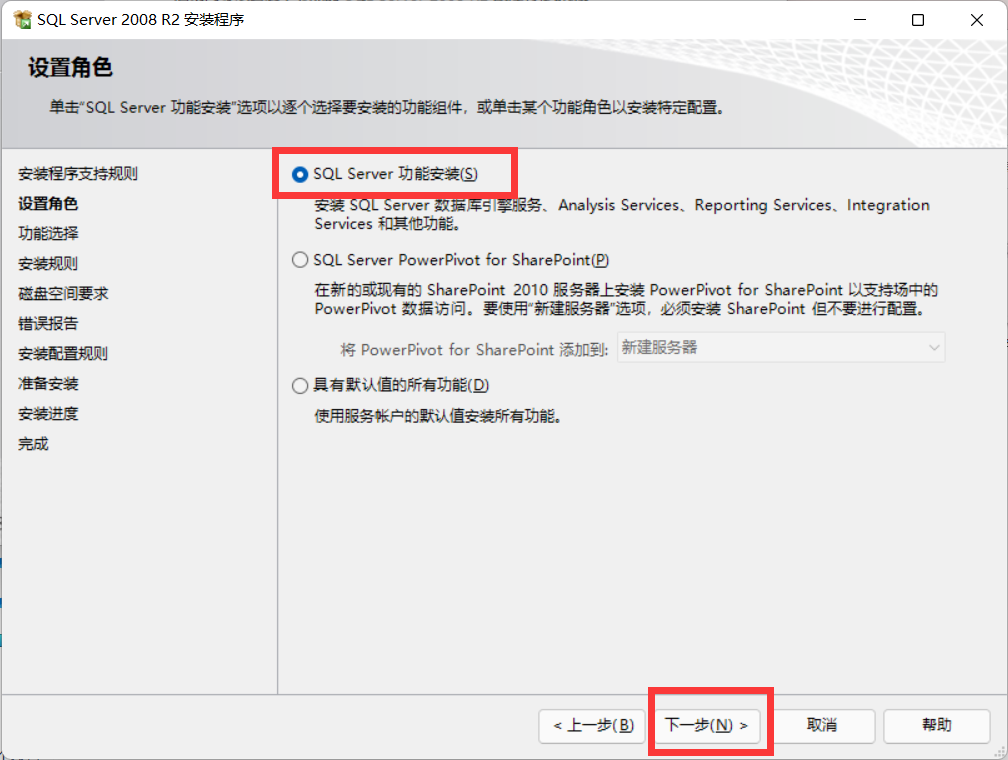
Task: Click 下一步(N) button to proceed
Action: tap(706, 726)
